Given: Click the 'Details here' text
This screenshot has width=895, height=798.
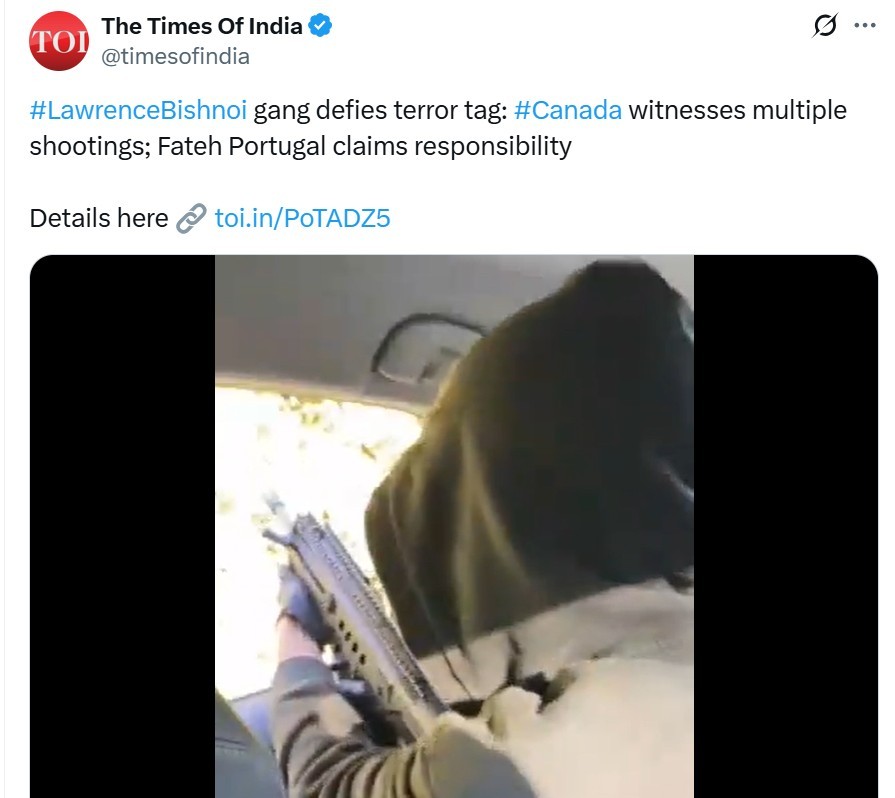Looking at the screenshot, I should (99, 218).
